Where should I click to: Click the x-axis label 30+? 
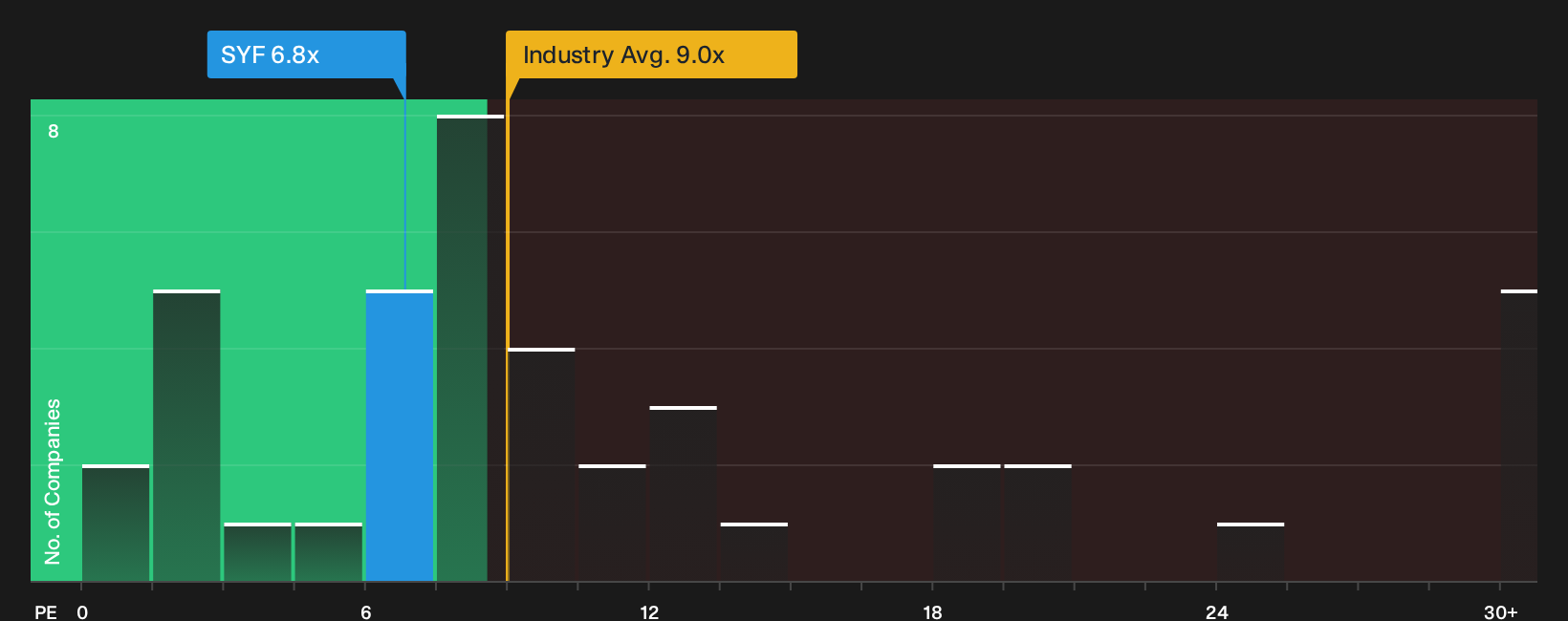coord(1500,612)
